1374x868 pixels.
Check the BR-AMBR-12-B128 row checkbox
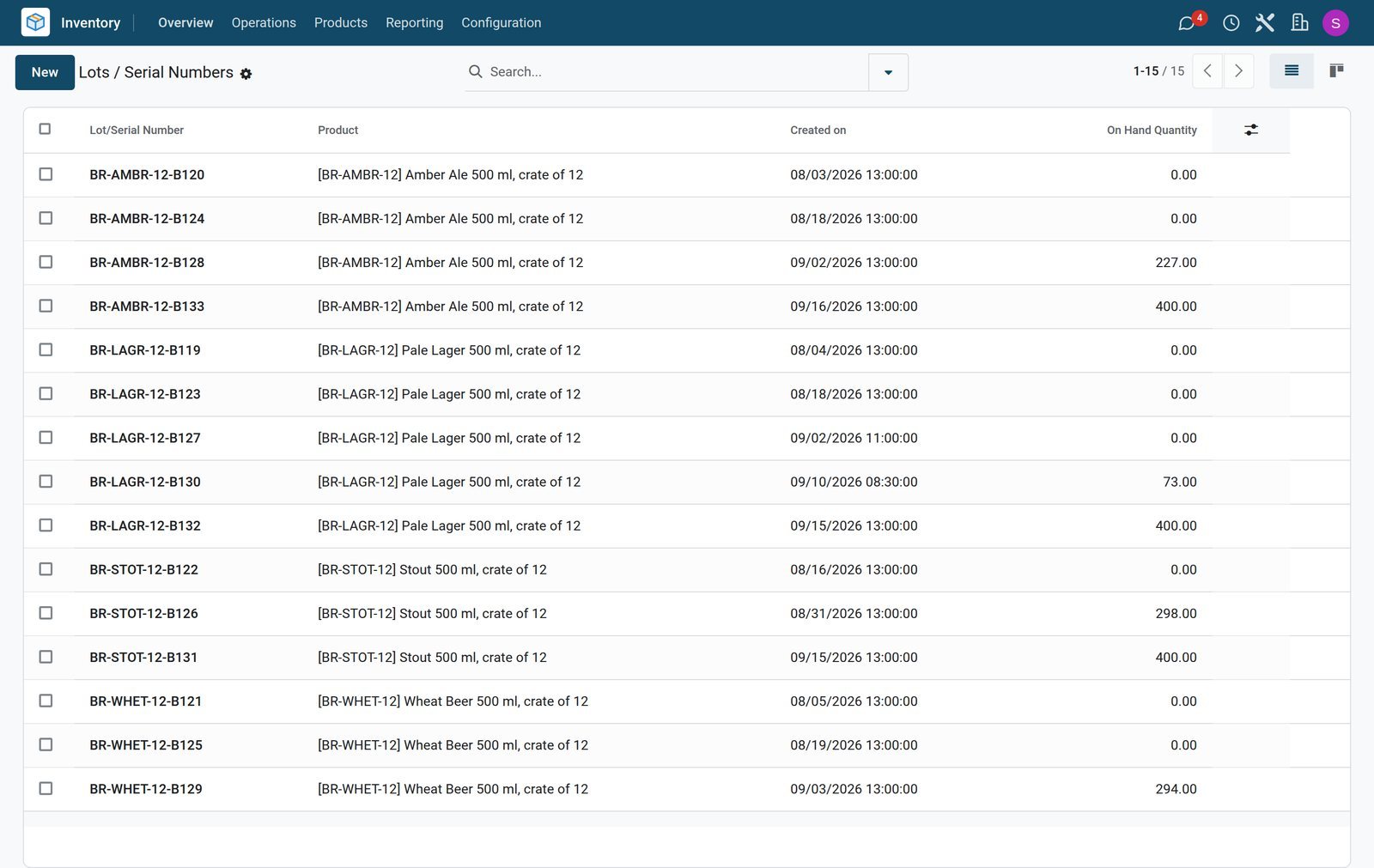pyautogui.click(x=46, y=262)
